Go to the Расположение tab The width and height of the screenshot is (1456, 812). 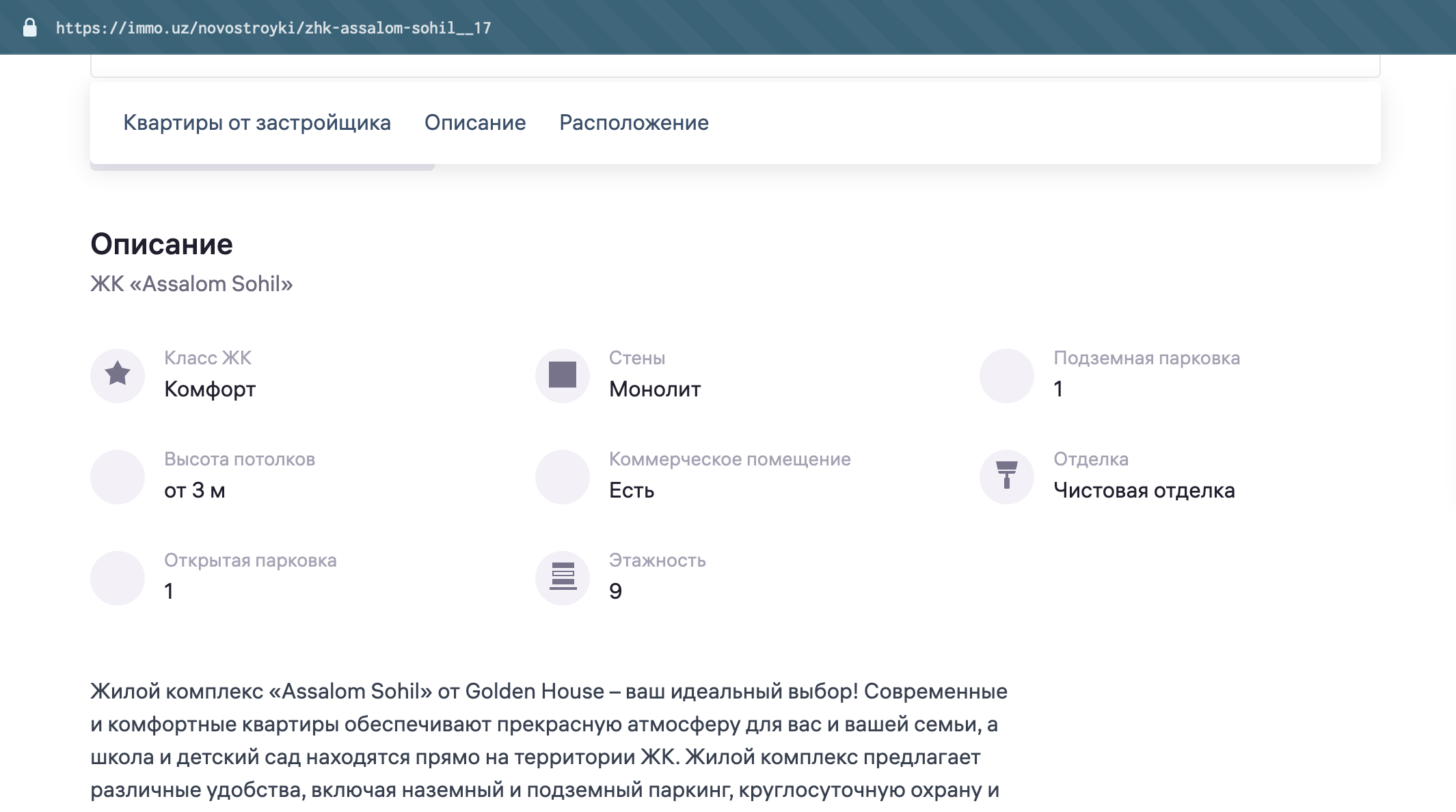(634, 122)
